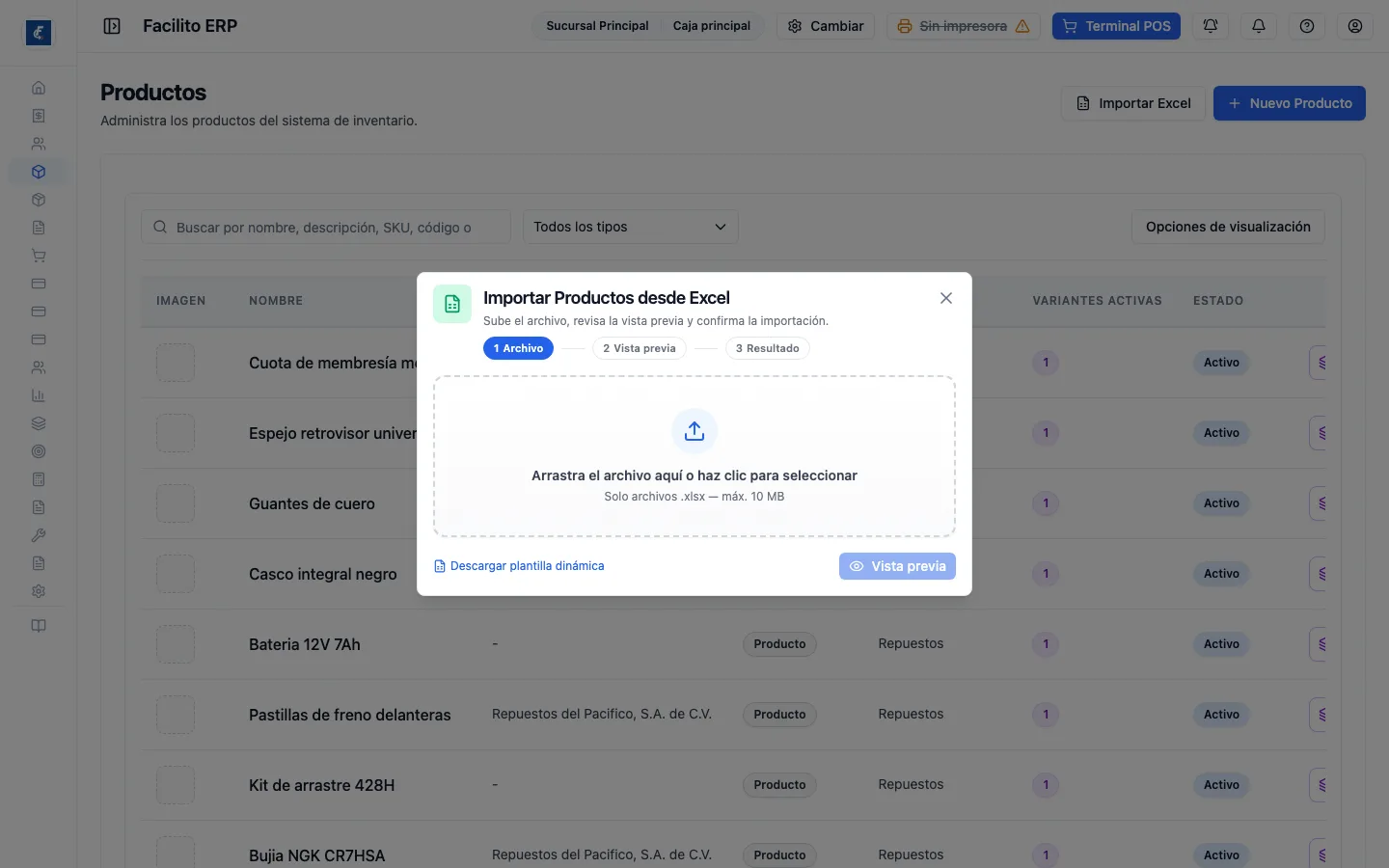
Task: Click the VARIANTES ACTIVAS column header
Action: click(x=1097, y=301)
